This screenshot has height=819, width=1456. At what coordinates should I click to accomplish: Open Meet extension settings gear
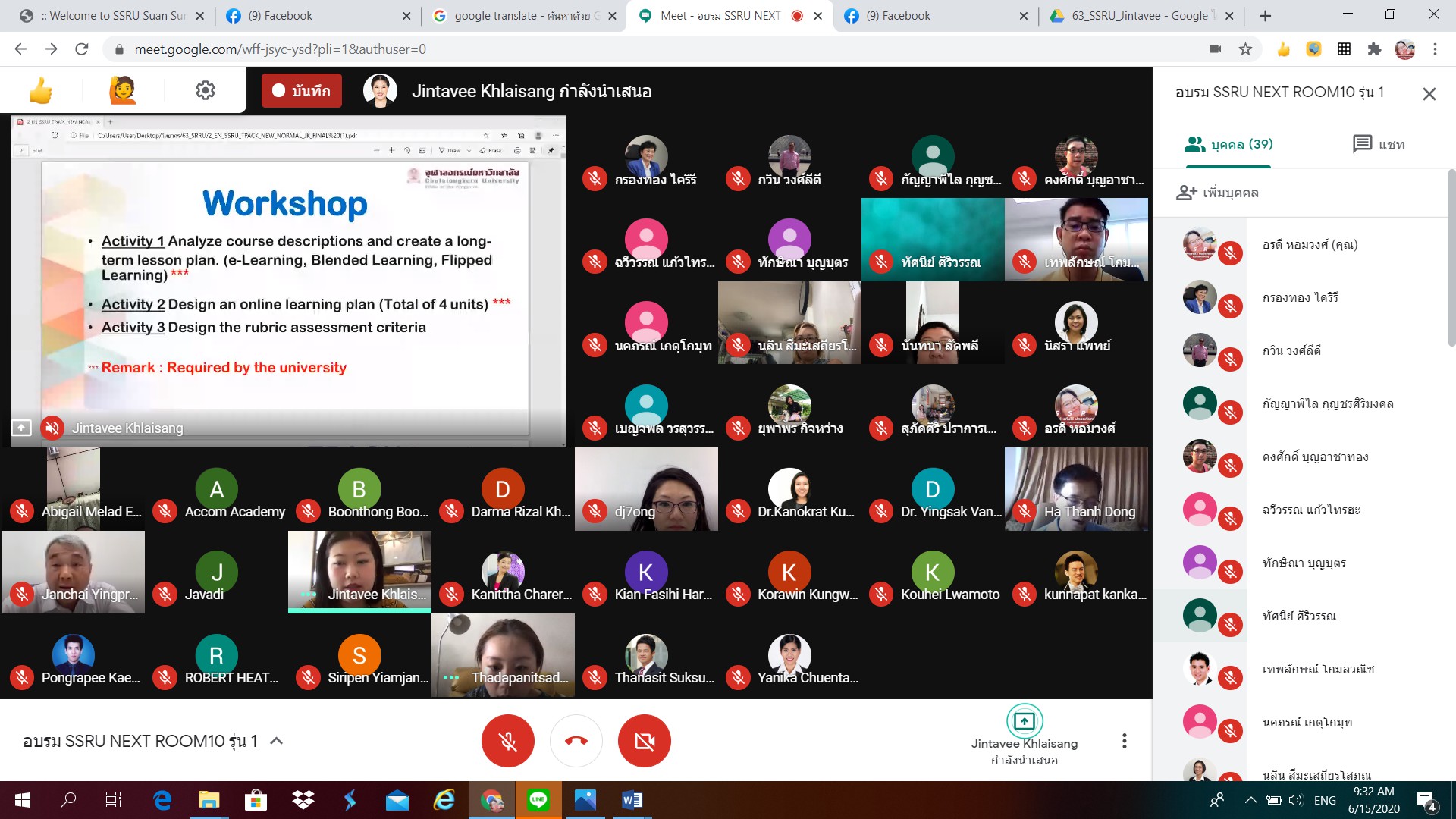pyautogui.click(x=206, y=91)
